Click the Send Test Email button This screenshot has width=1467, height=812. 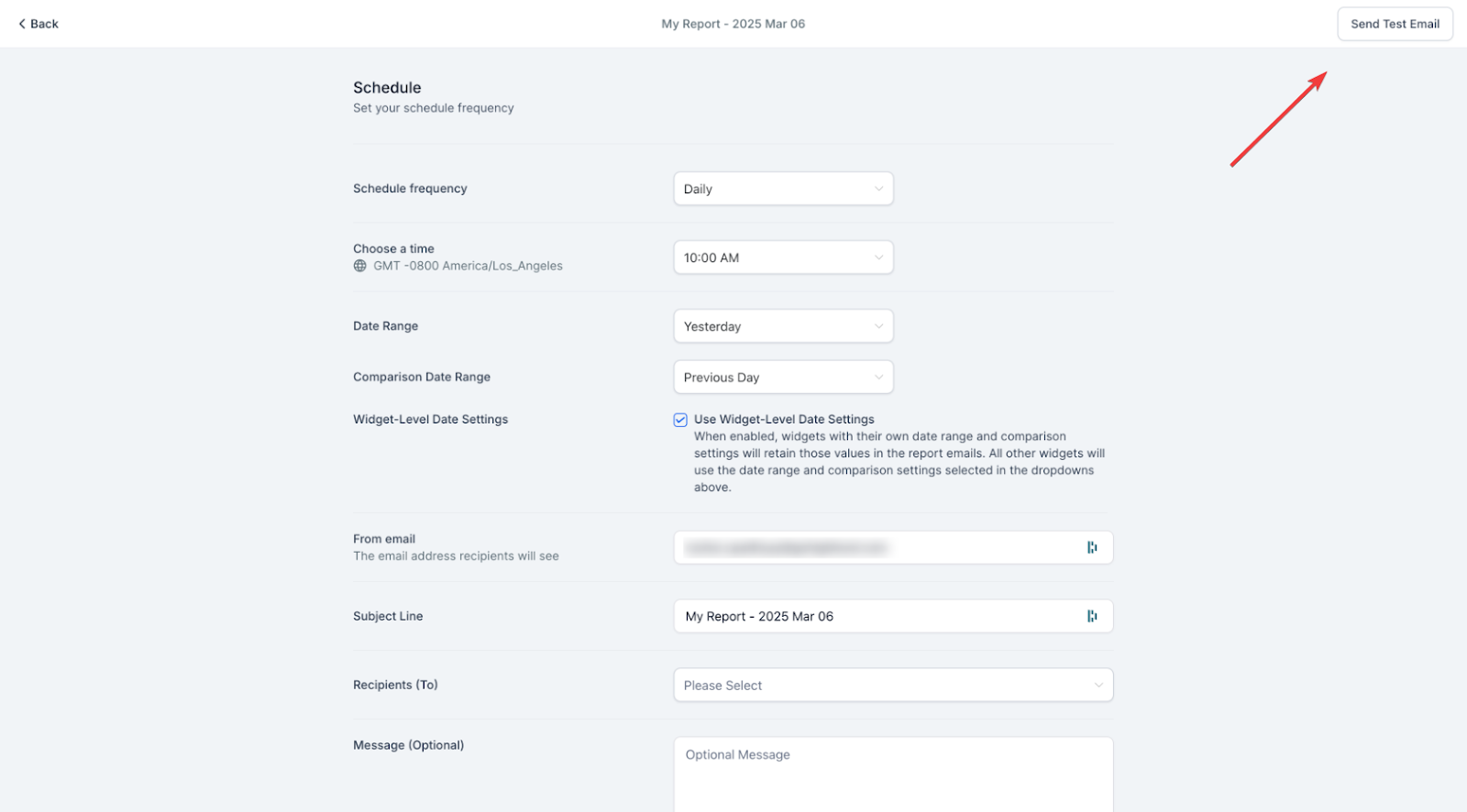point(1395,24)
